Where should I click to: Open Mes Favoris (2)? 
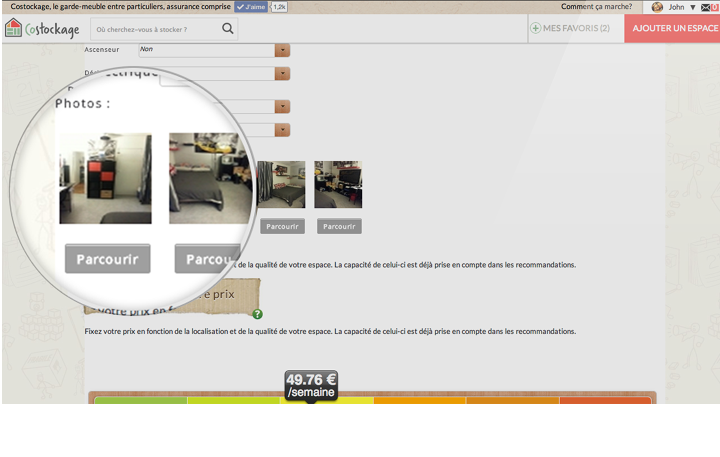[x=576, y=28]
